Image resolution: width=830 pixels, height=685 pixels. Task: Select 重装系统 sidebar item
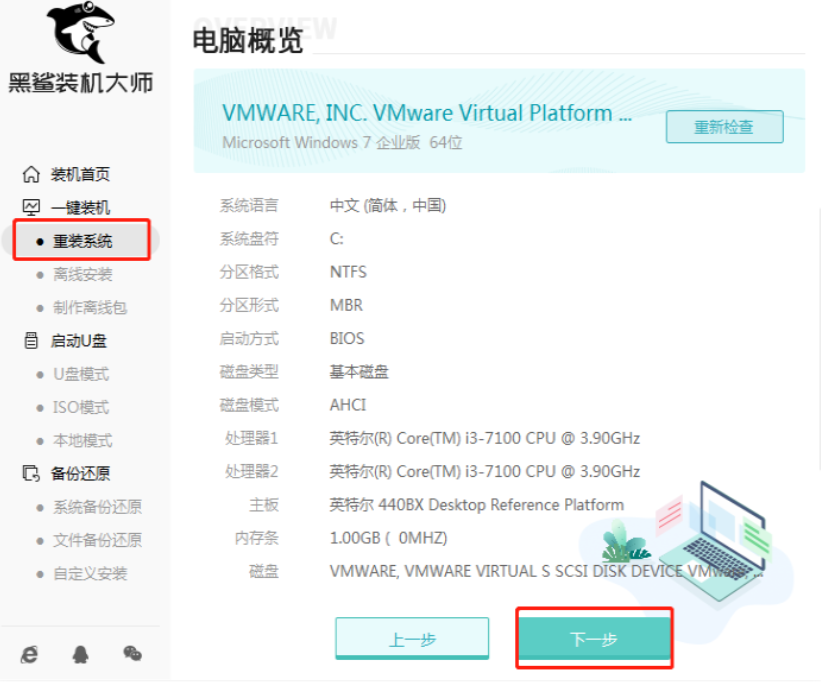[82, 241]
